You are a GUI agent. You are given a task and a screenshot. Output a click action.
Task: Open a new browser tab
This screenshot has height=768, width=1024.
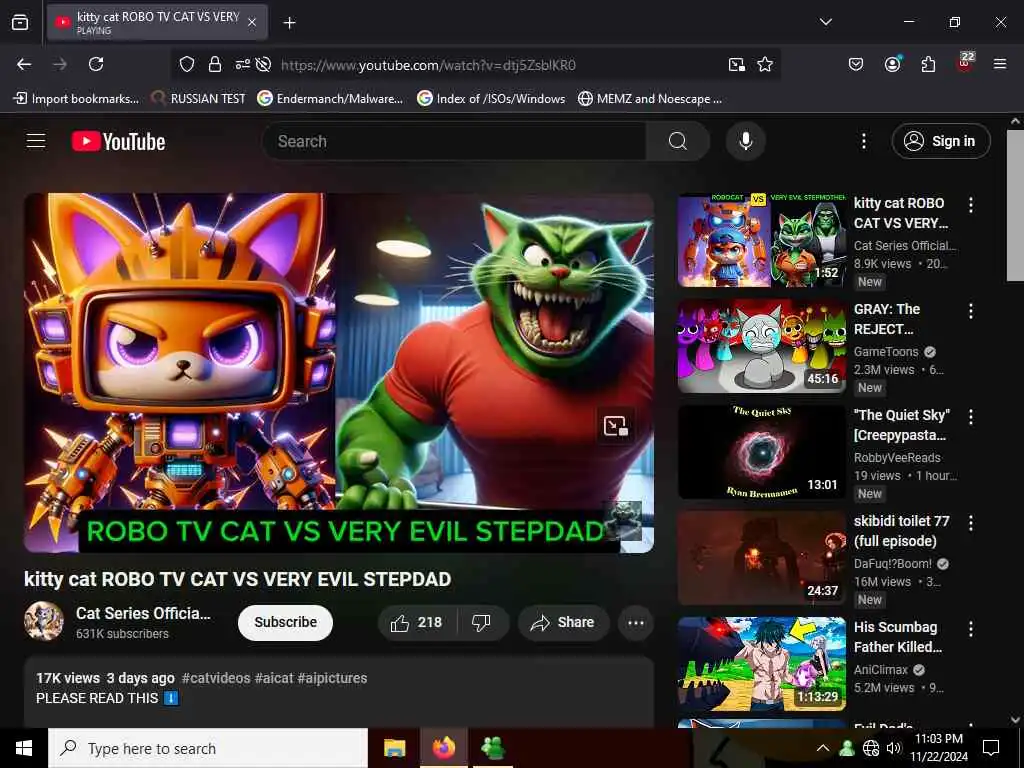[x=289, y=23]
